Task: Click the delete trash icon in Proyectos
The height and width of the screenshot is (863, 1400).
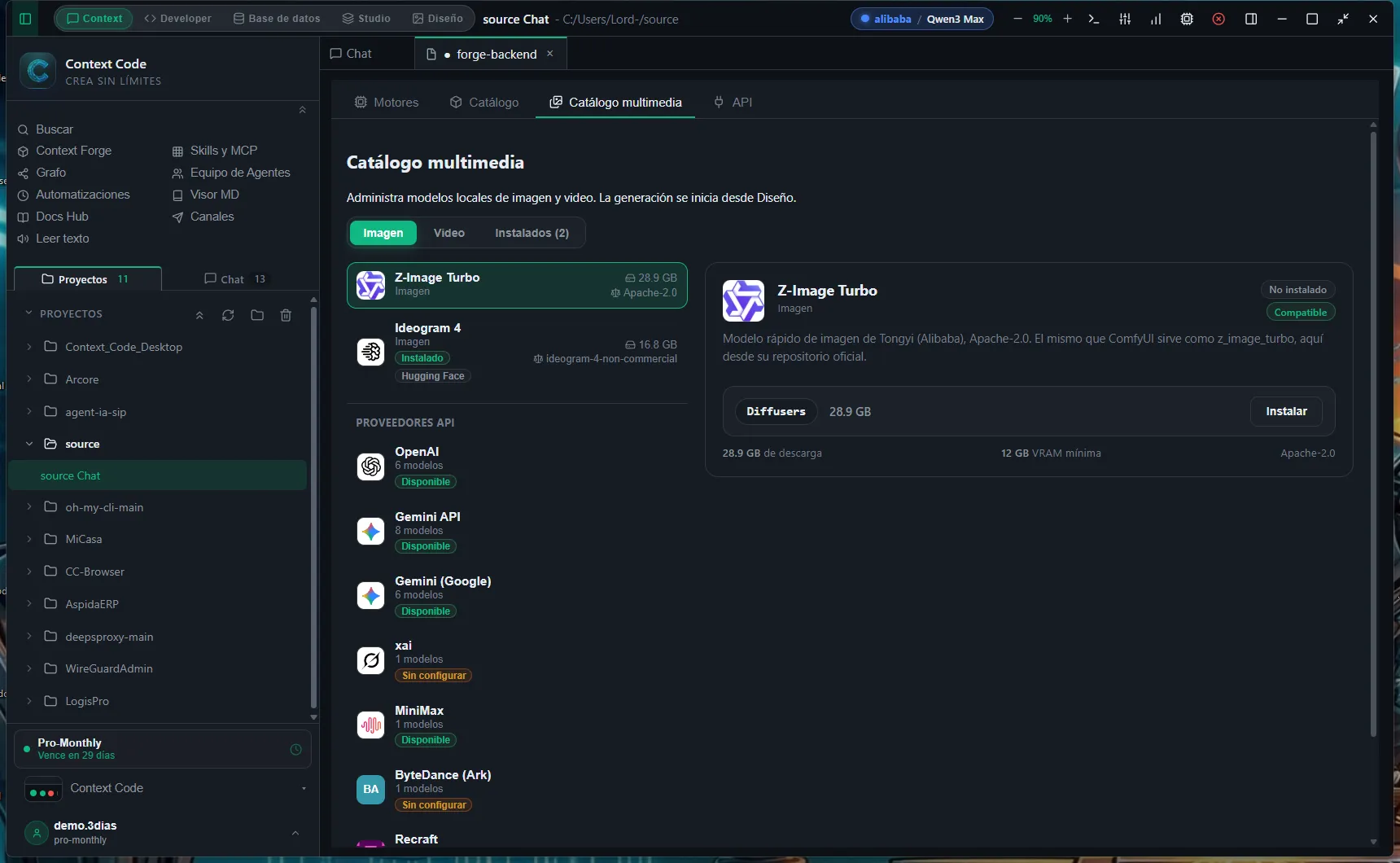Action: 286,315
